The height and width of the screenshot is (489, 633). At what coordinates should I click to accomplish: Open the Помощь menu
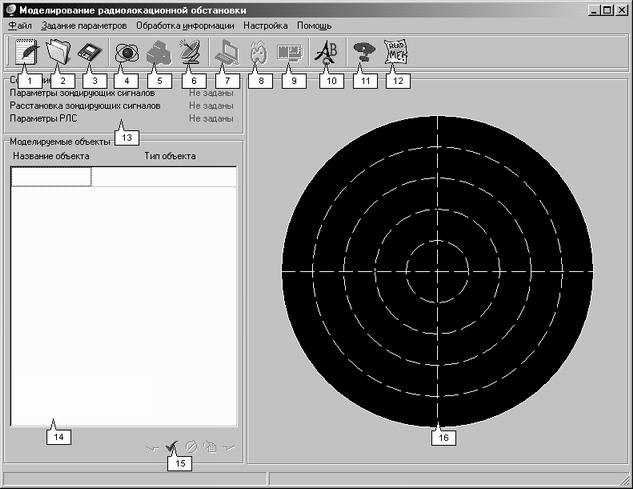(x=314, y=24)
